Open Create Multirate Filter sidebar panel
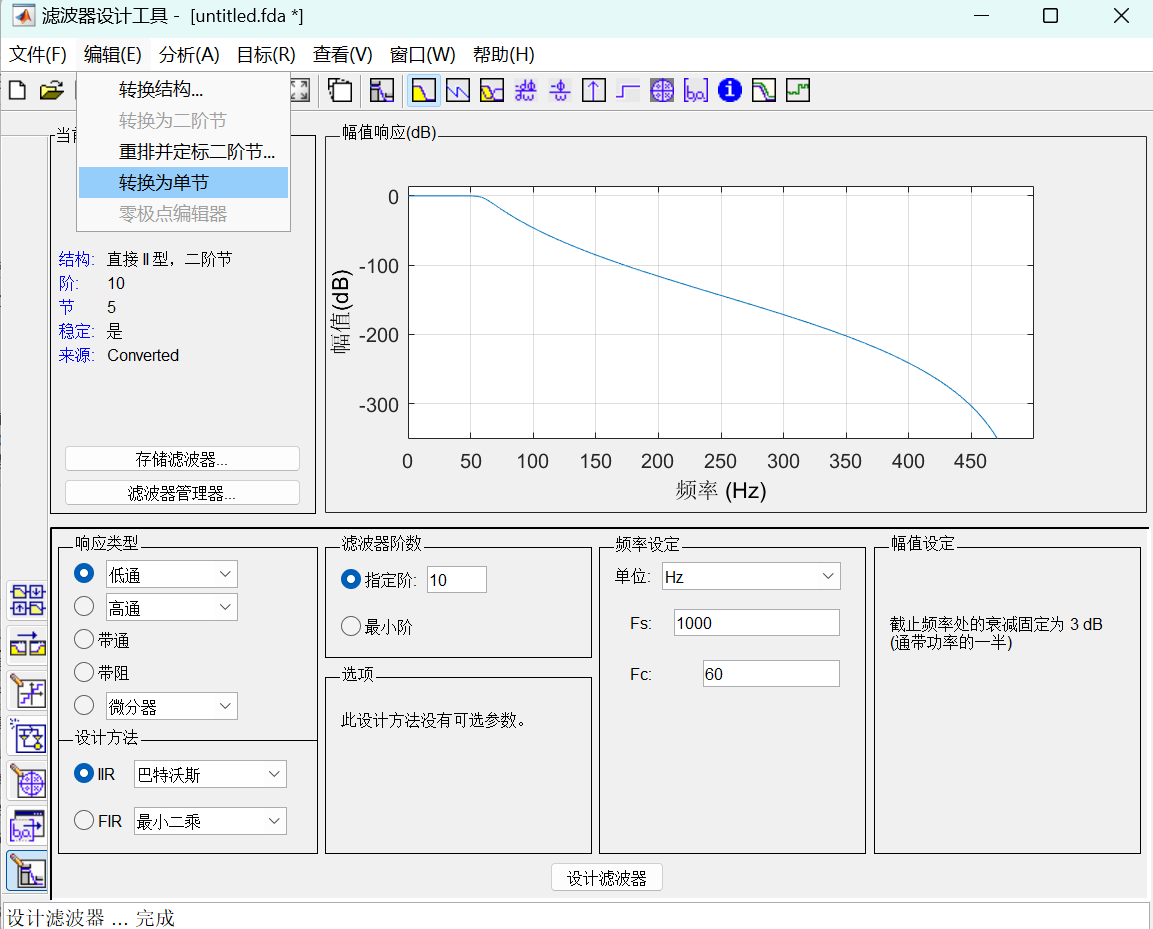1153x929 pixels. point(28,600)
